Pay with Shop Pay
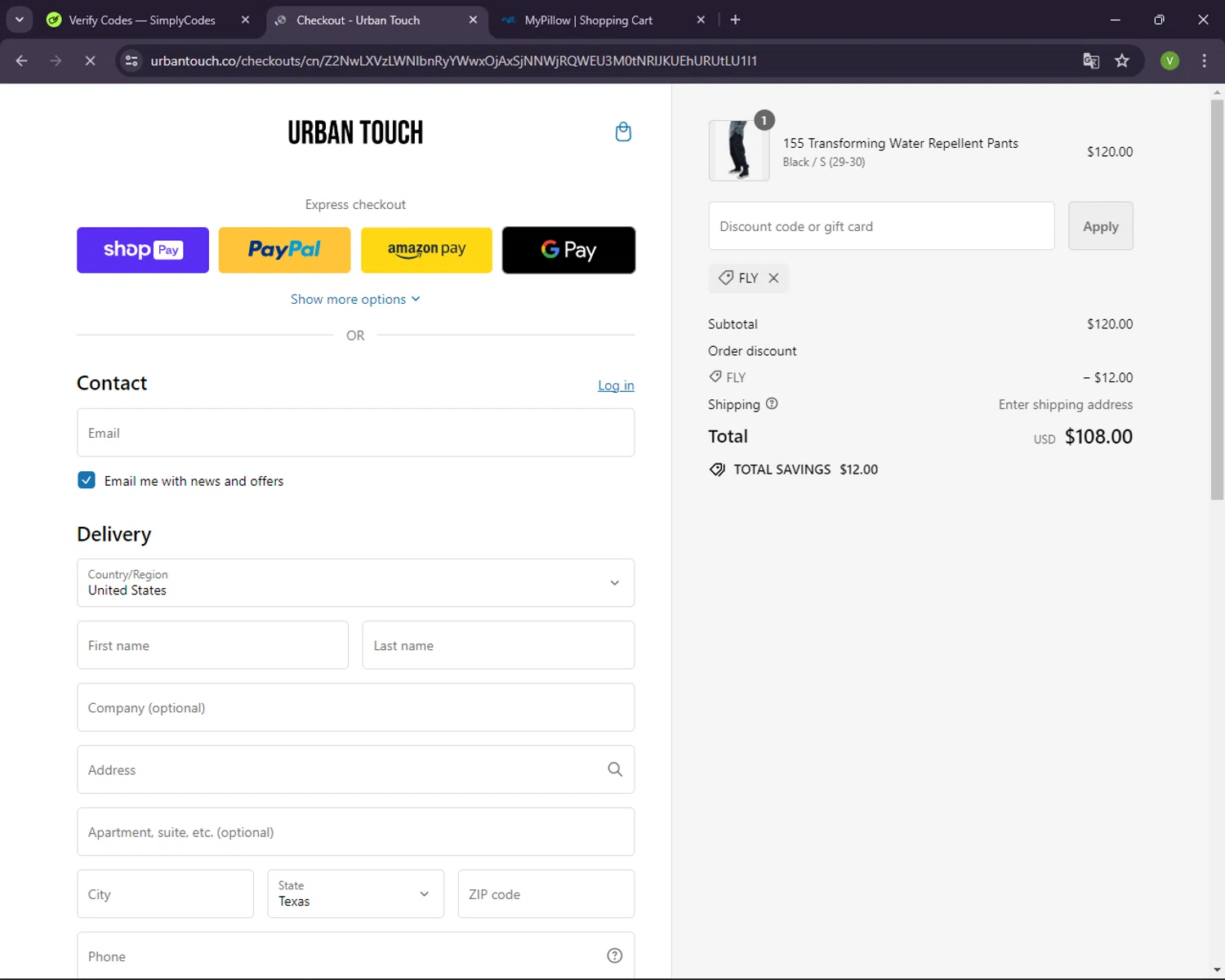 coord(143,250)
